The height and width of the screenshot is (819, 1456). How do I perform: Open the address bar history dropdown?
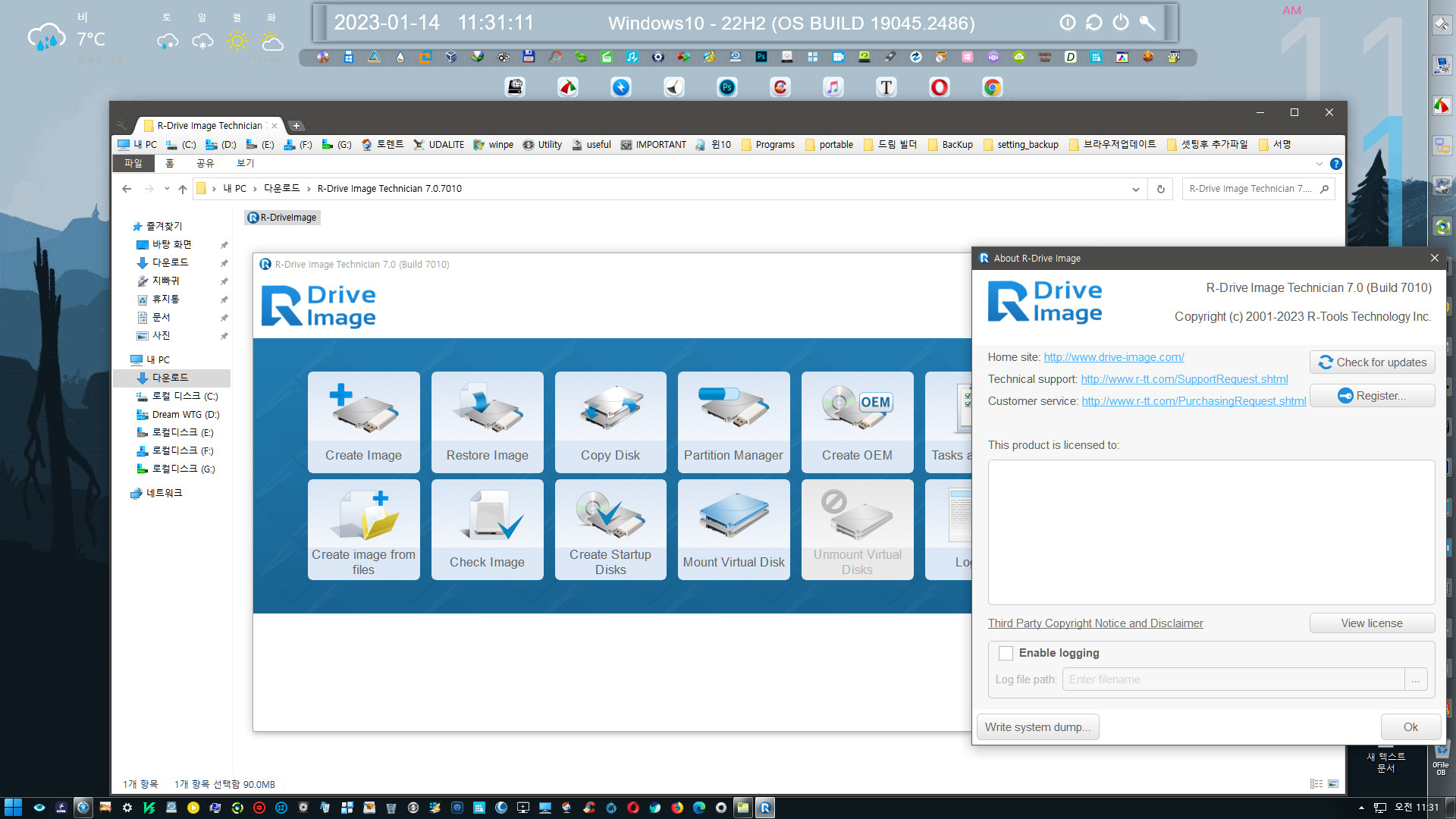click(x=1135, y=189)
